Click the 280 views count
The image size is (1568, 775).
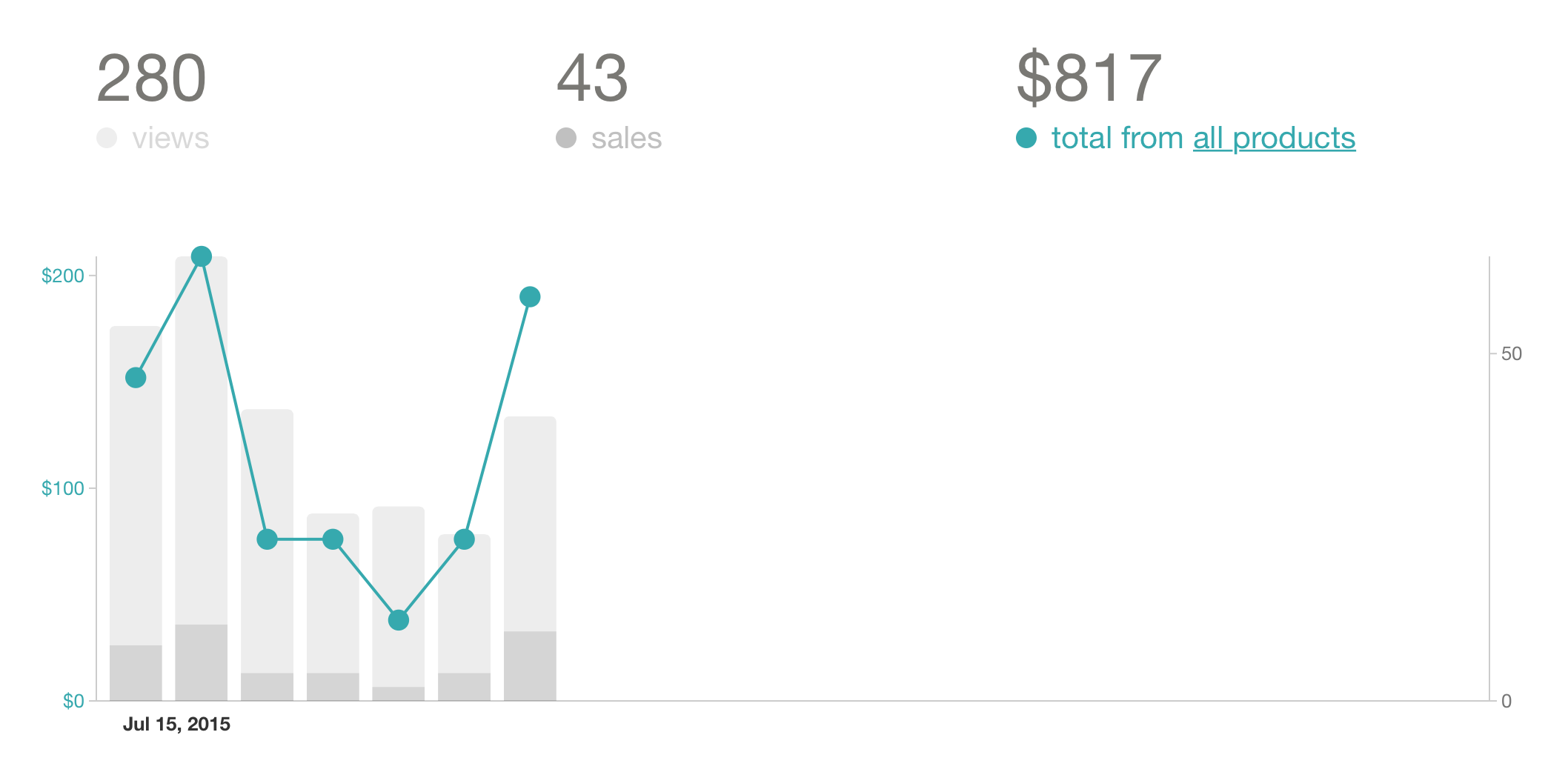click(151, 78)
